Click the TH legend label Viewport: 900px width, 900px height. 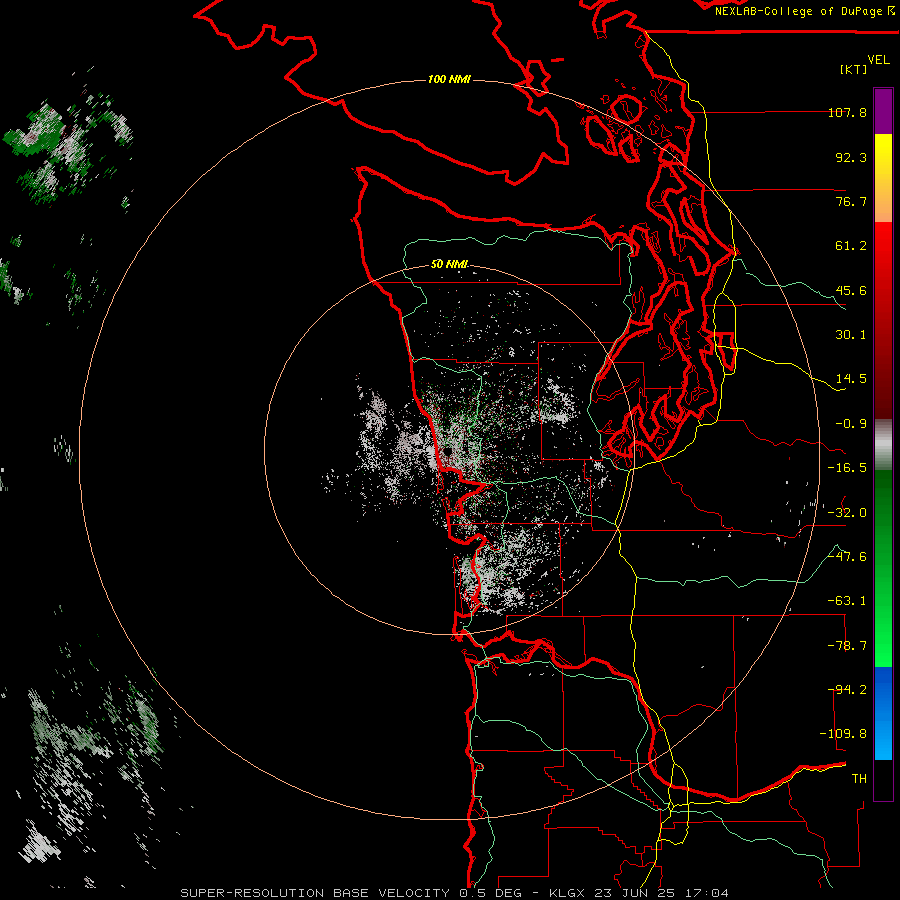click(859, 779)
